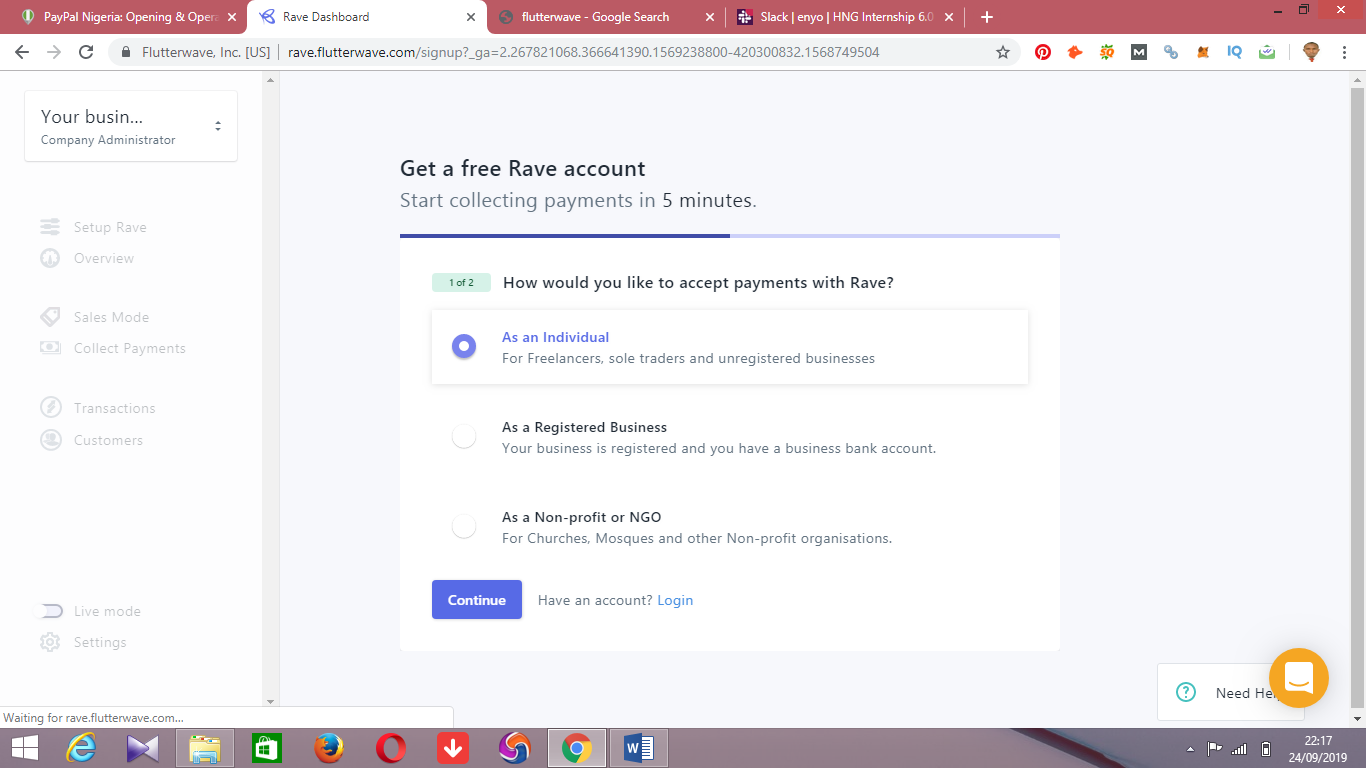Click the page scrollbar down arrow
Screen dimensions: 1366x768
click(1357, 718)
